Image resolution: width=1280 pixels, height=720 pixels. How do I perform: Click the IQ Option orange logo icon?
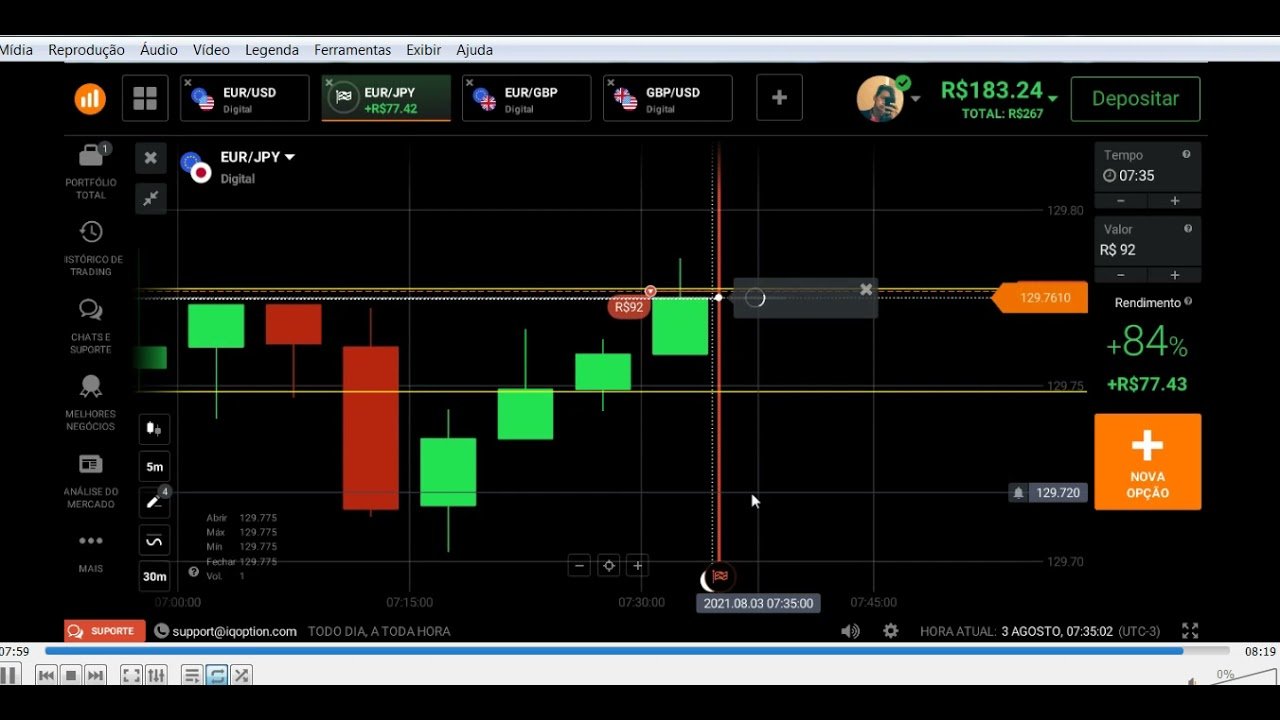(x=90, y=98)
